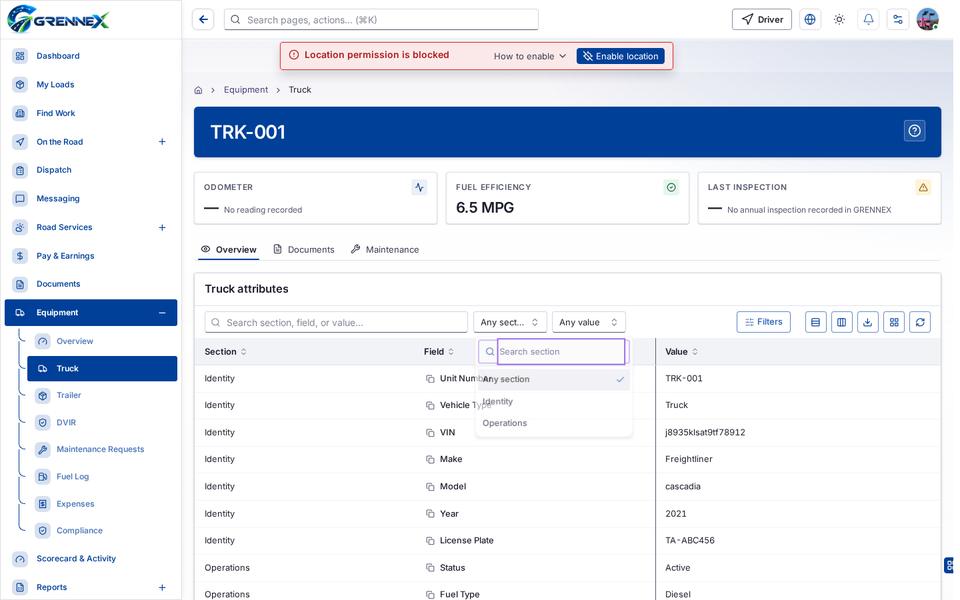Image resolution: width=960 pixels, height=600 pixels.
Task: Copy the Vehicle Type field icon
Action: [x=430, y=405]
